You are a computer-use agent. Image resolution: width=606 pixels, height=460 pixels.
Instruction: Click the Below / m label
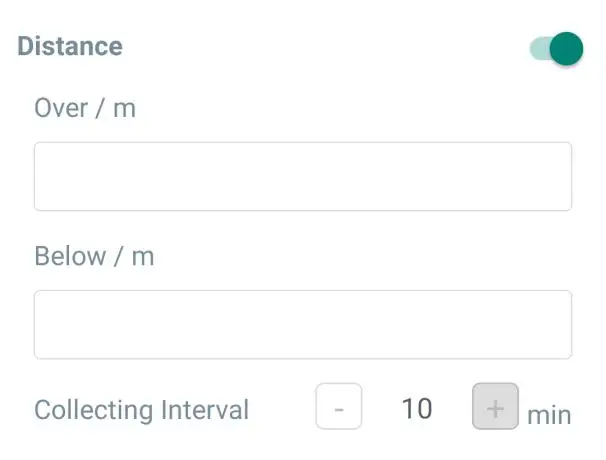(x=94, y=256)
